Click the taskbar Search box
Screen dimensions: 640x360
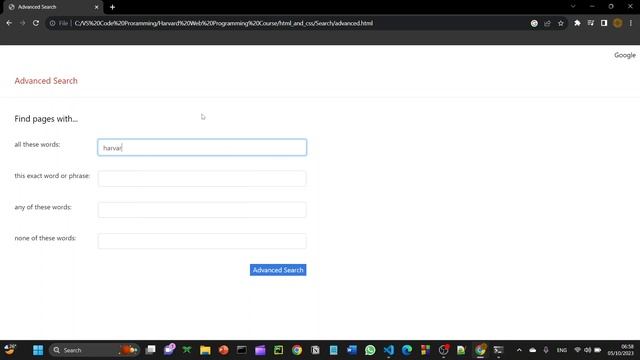[x=94, y=350]
